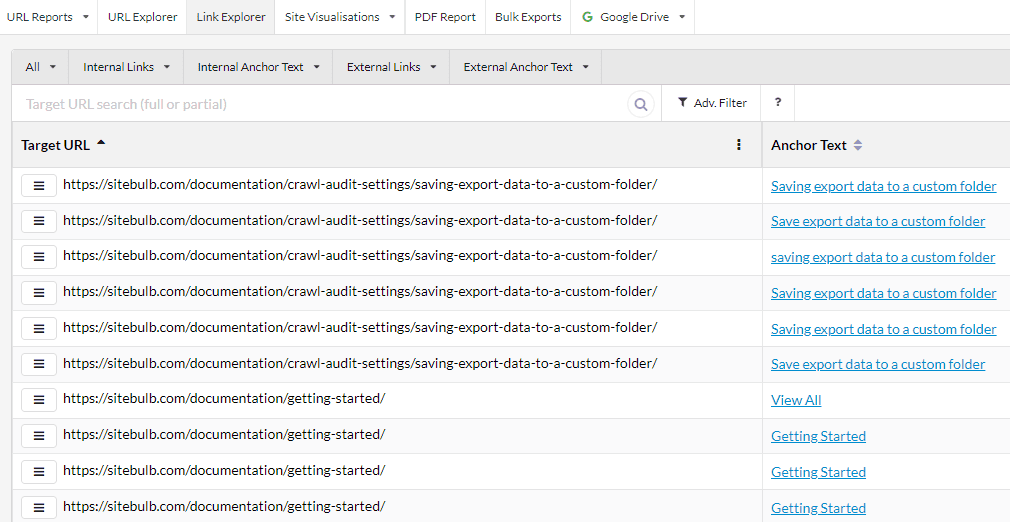1010x522 pixels.
Task: Go to the Bulk Exports tab
Action: [x=528, y=17]
